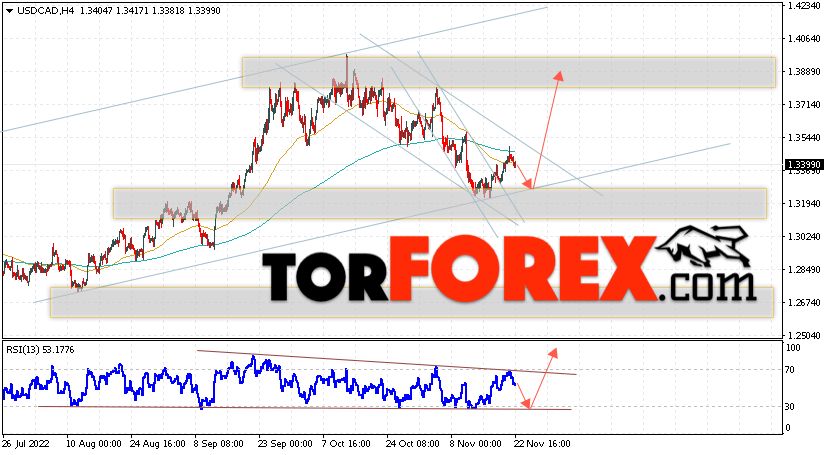Click the 1.37140 price axis label
The width and height of the screenshot is (828, 455).
pos(803,105)
